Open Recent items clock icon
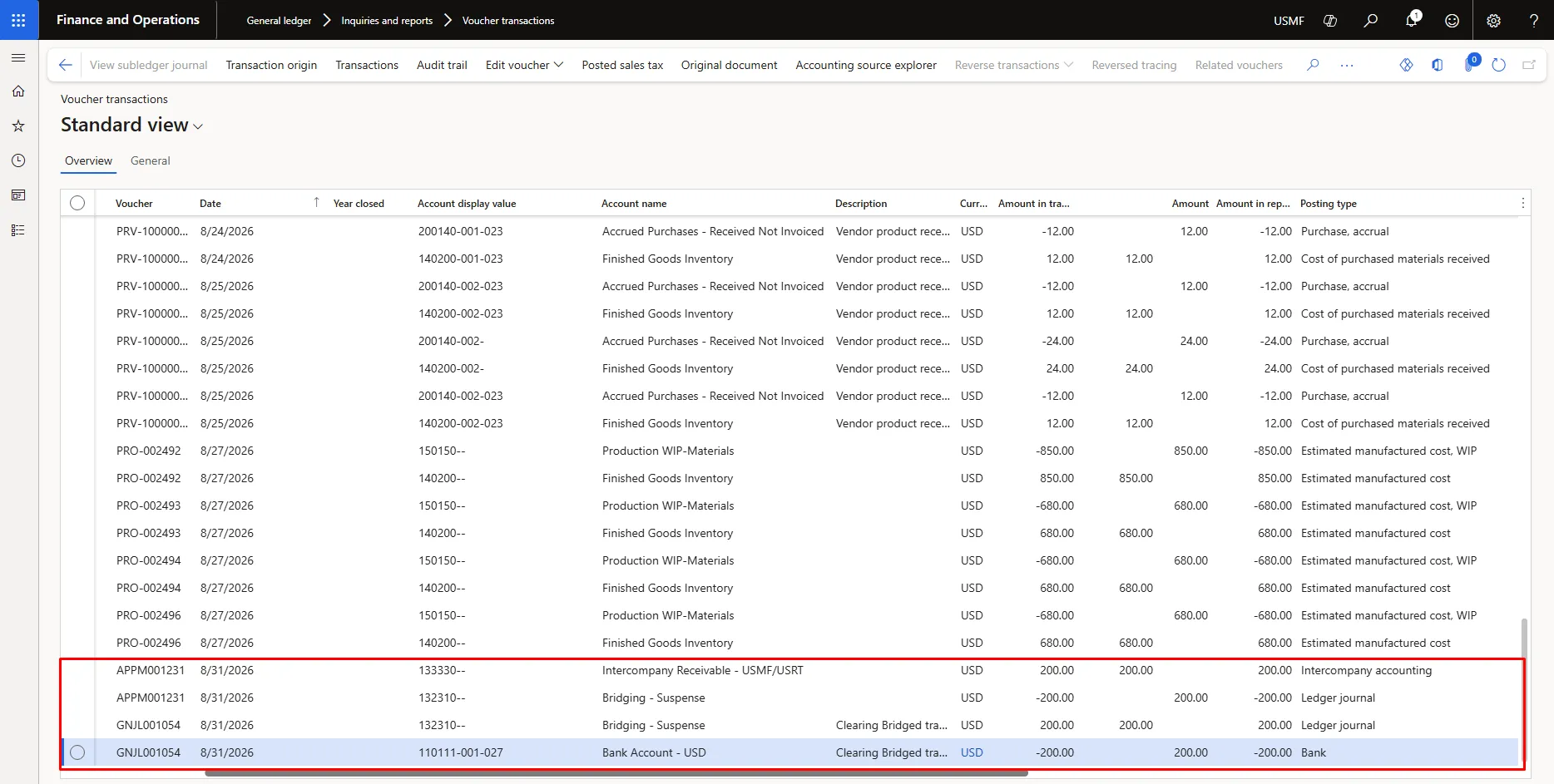The image size is (1554, 784). pos(18,160)
